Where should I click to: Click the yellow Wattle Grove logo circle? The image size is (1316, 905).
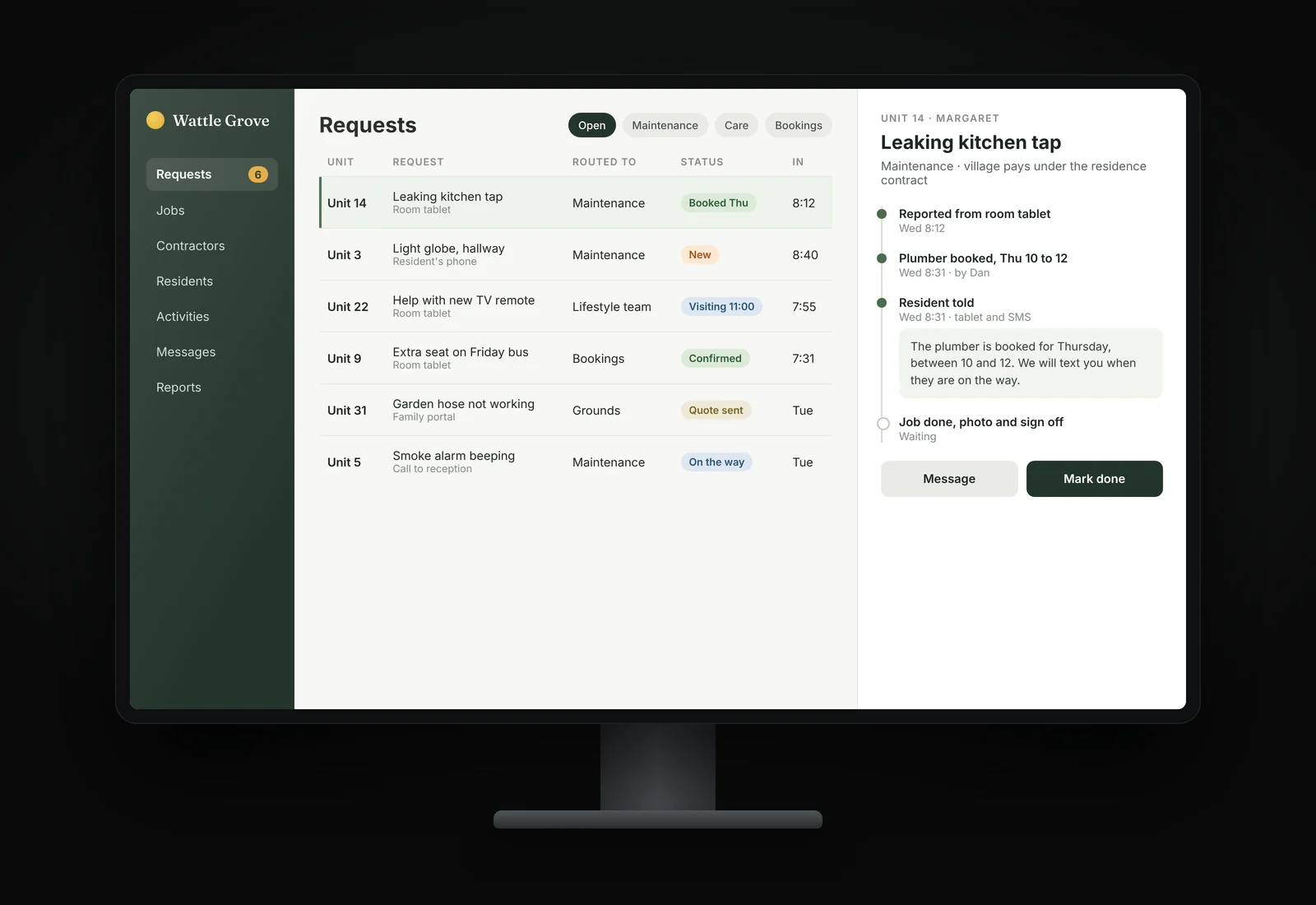155,120
